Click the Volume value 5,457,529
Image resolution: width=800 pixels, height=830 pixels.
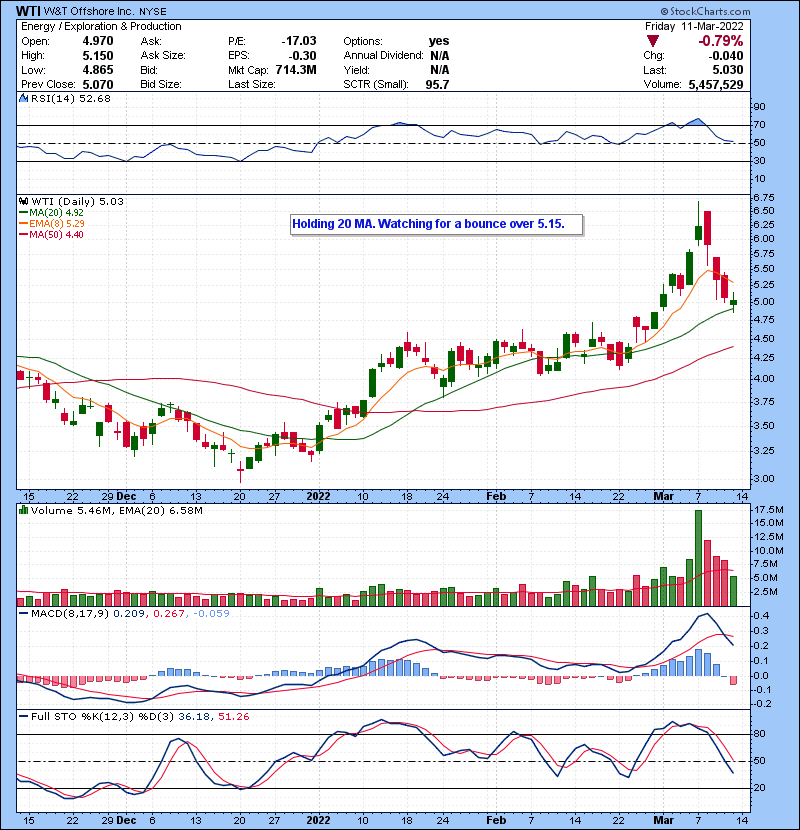[x=716, y=84]
